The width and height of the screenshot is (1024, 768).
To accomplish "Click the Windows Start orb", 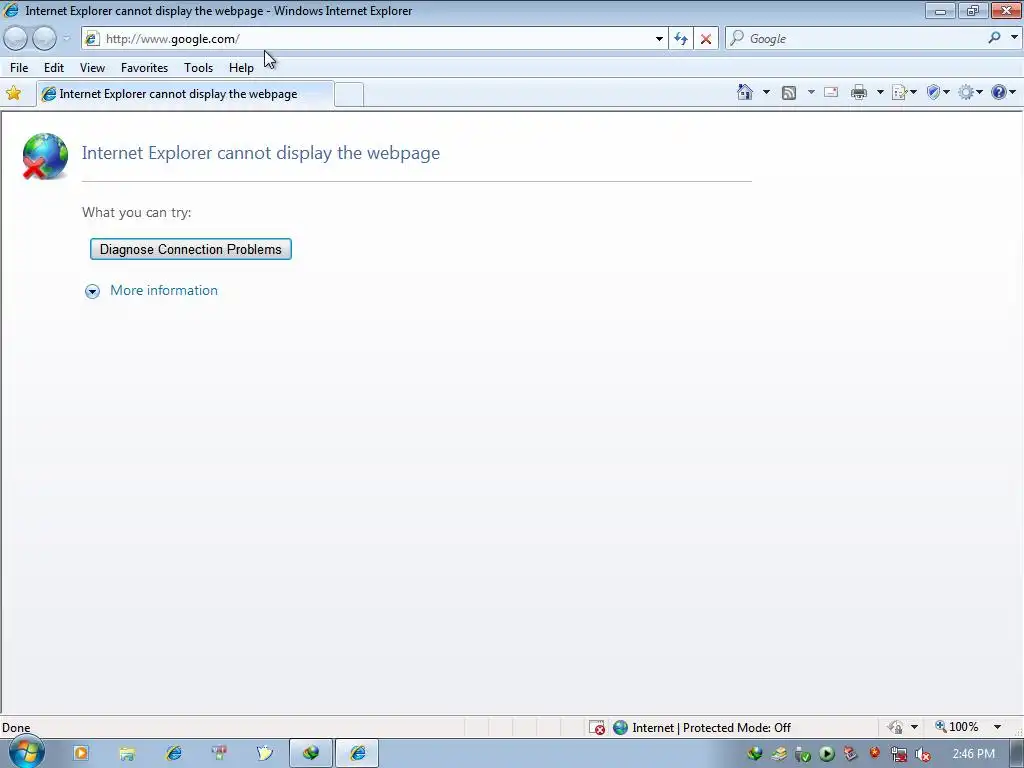I will pyautogui.click(x=26, y=752).
